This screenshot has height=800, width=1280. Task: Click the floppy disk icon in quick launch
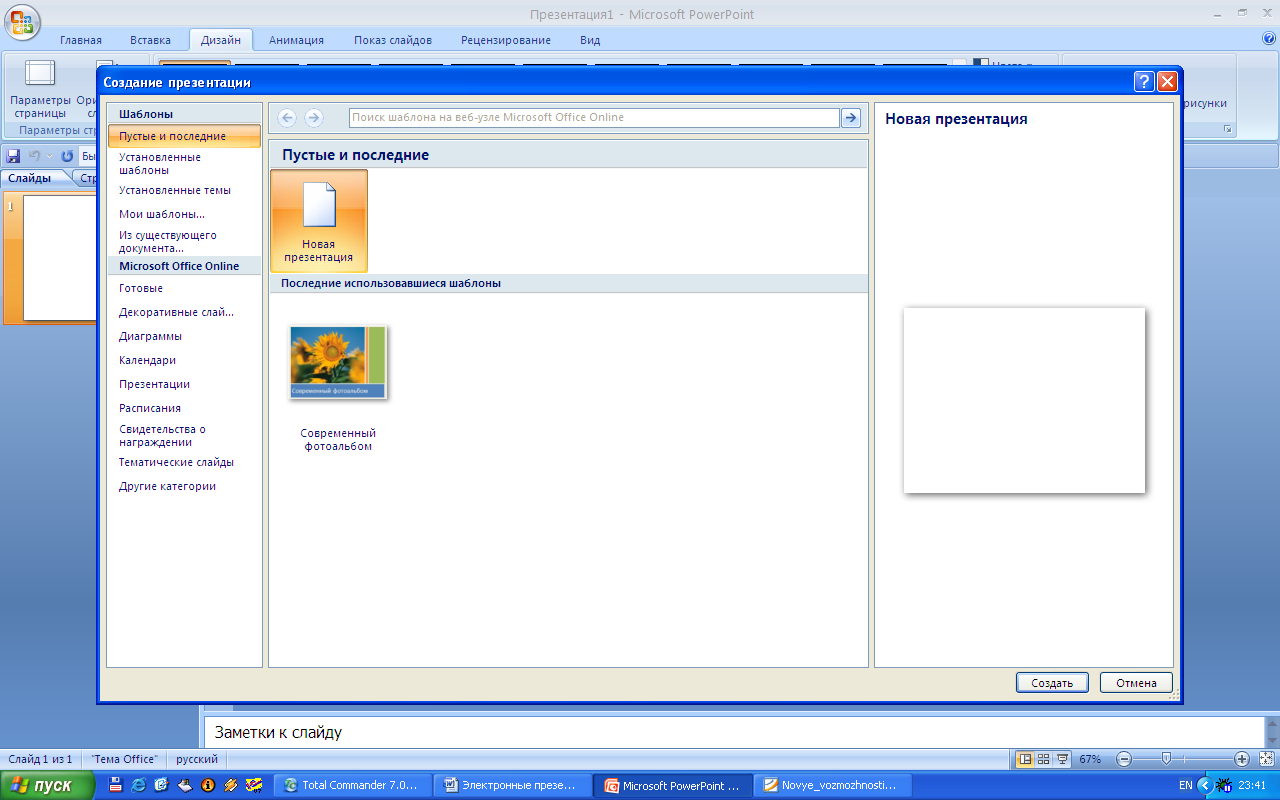[x=115, y=785]
